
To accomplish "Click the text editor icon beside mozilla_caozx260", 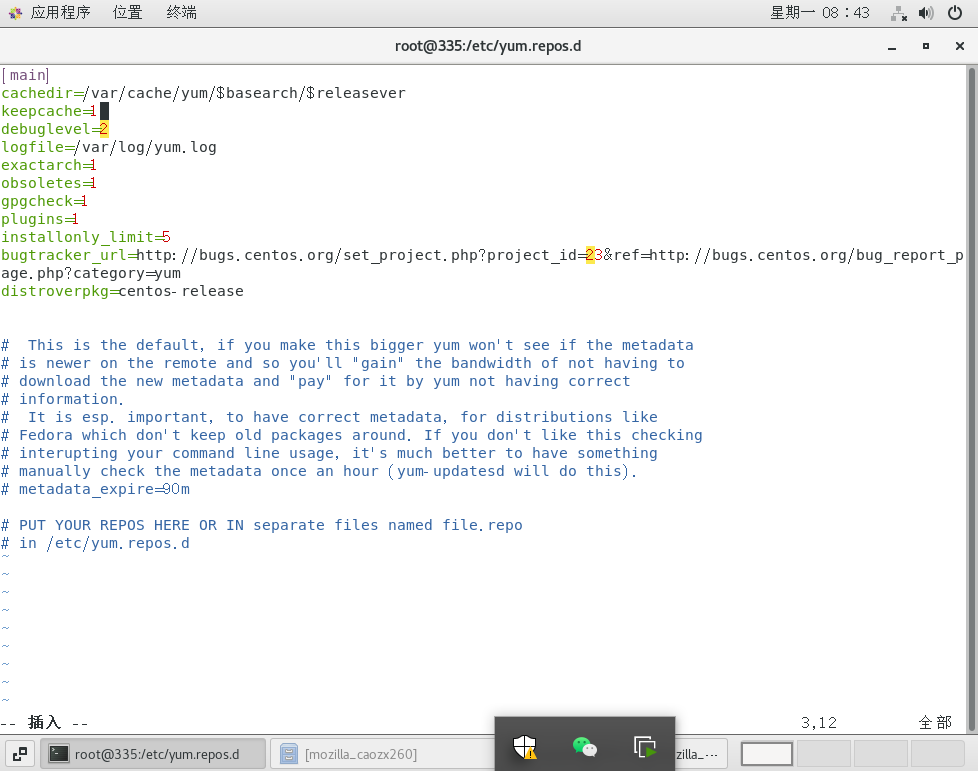I will [x=289, y=754].
